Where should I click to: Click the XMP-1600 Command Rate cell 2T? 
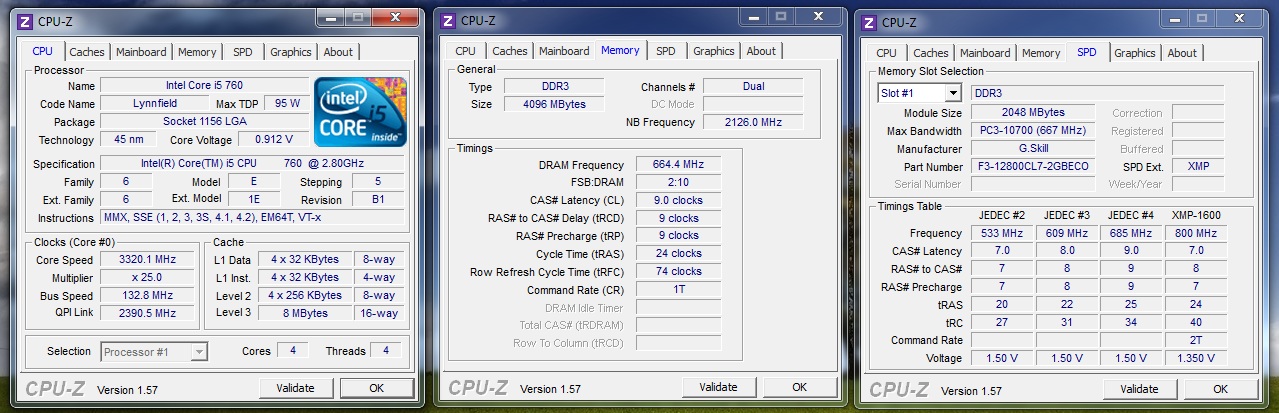[1194, 340]
